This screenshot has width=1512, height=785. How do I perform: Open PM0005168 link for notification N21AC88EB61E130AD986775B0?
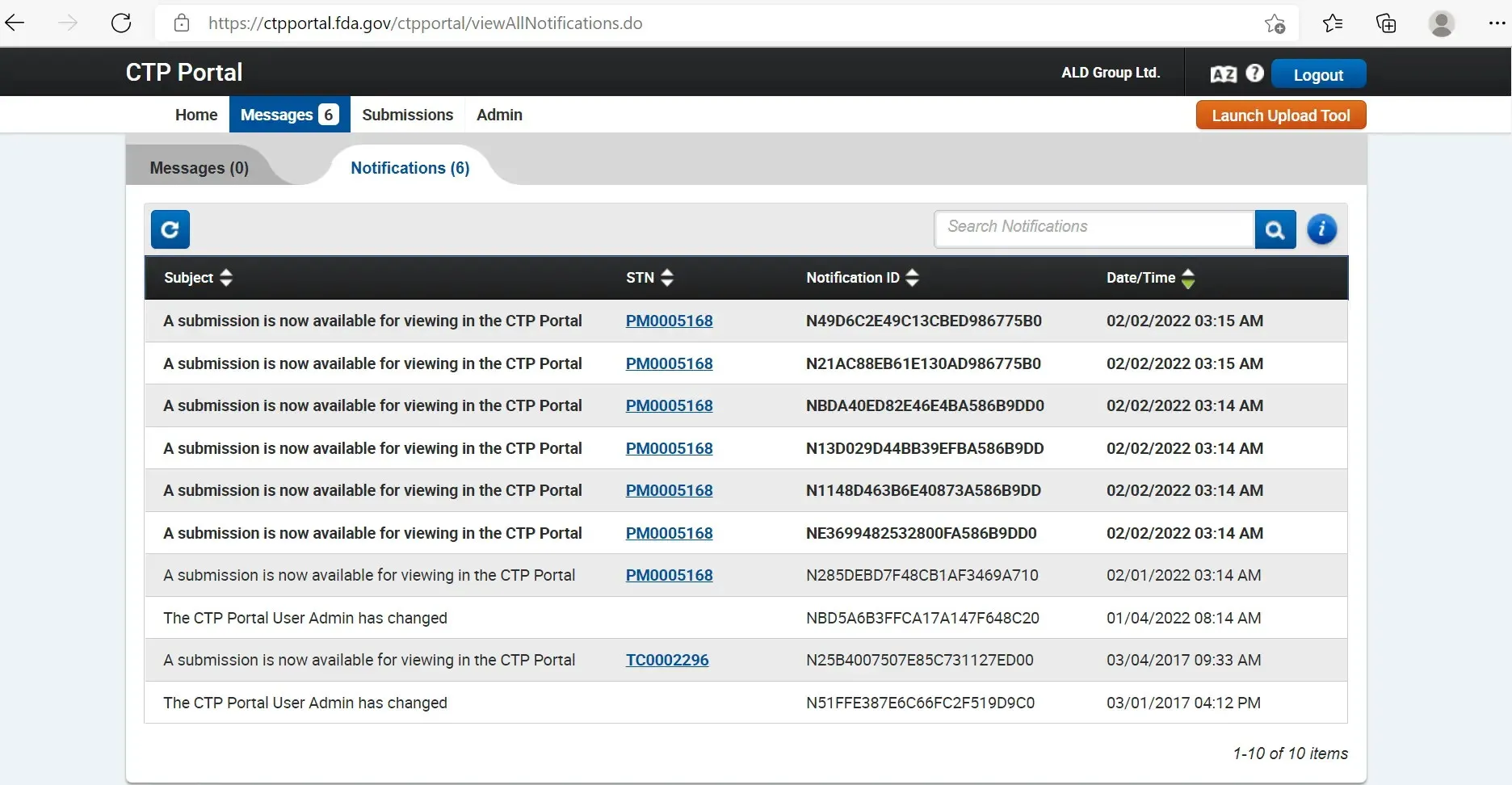pos(670,363)
